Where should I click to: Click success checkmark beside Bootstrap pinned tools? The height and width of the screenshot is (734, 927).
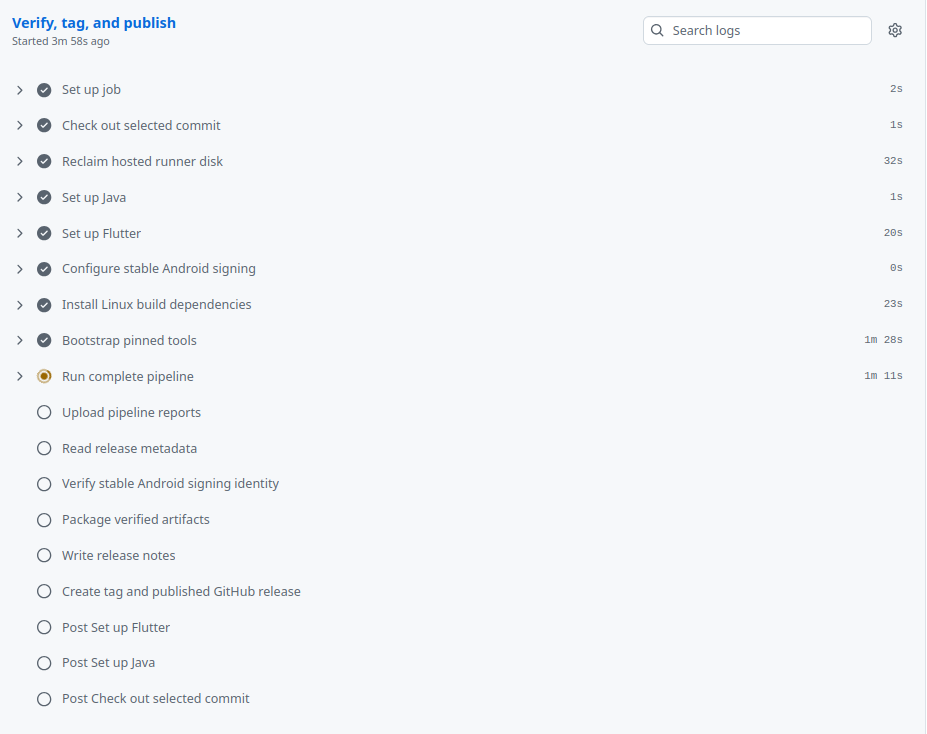pos(44,340)
